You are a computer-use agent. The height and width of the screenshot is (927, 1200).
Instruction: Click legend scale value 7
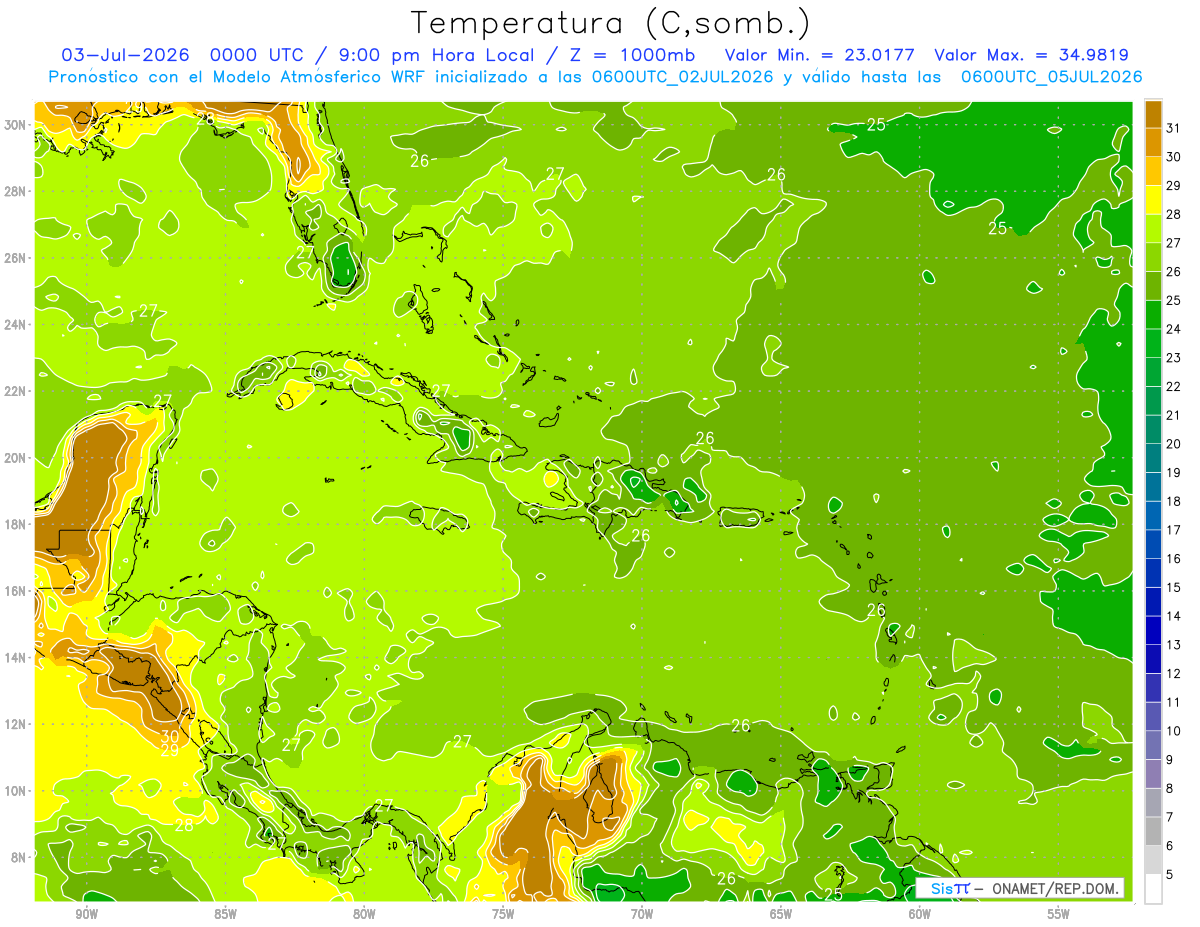click(1169, 818)
